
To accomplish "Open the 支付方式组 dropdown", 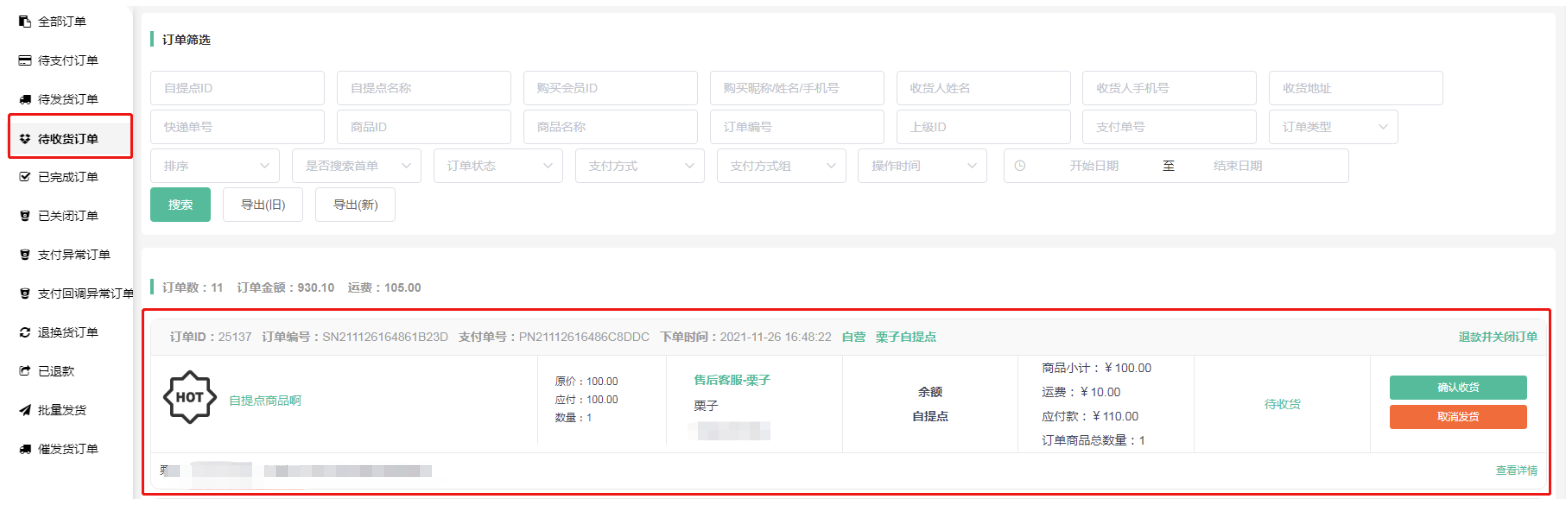I will tap(780, 166).
